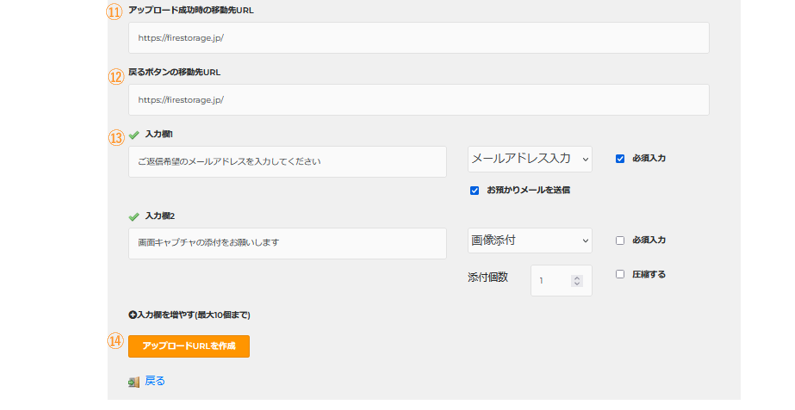The height and width of the screenshot is (410, 795).
Task: Uncheck 必須入力 for 入力欄1
Action: [620, 159]
